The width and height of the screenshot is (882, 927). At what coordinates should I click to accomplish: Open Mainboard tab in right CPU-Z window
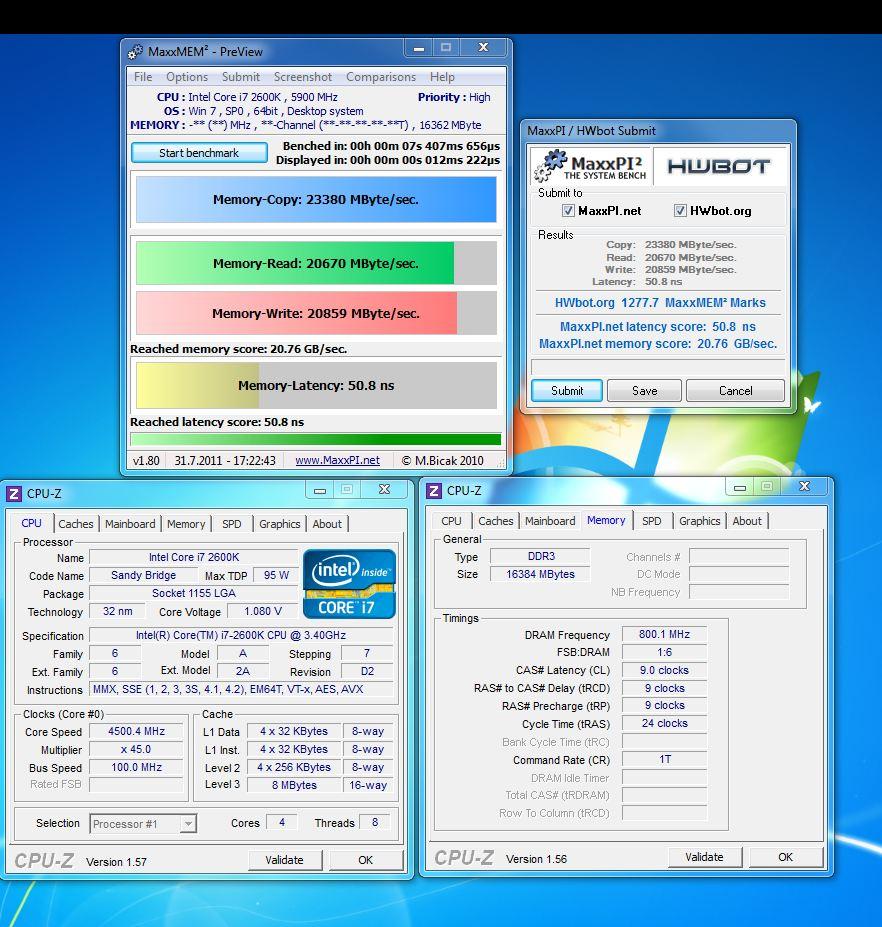tap(550, 521)
